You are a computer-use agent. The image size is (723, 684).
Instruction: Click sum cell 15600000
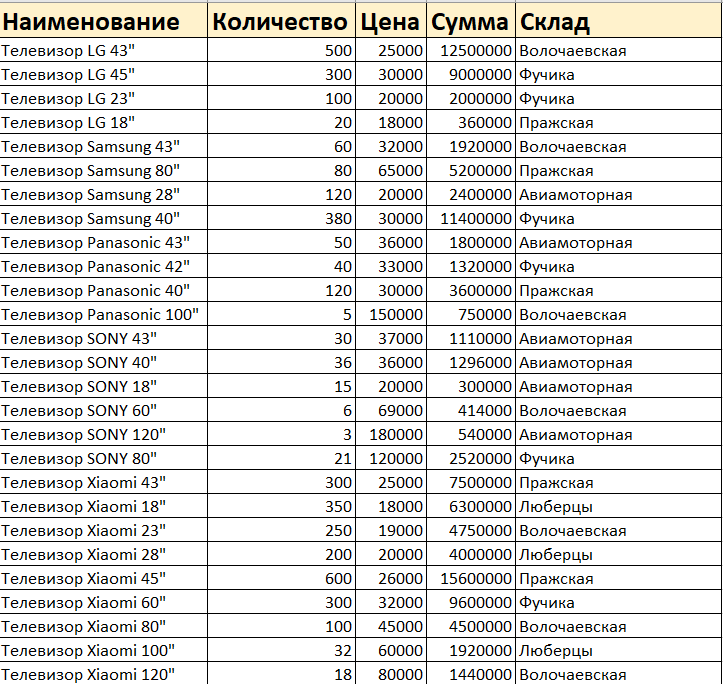coord(471,577)
